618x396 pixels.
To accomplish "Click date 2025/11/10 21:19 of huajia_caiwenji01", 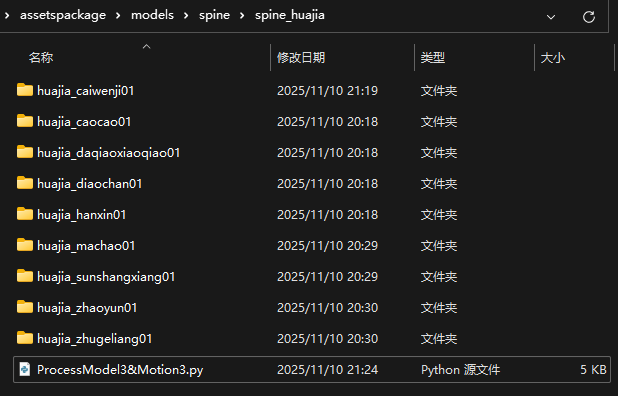I will (x=328, y=91).
